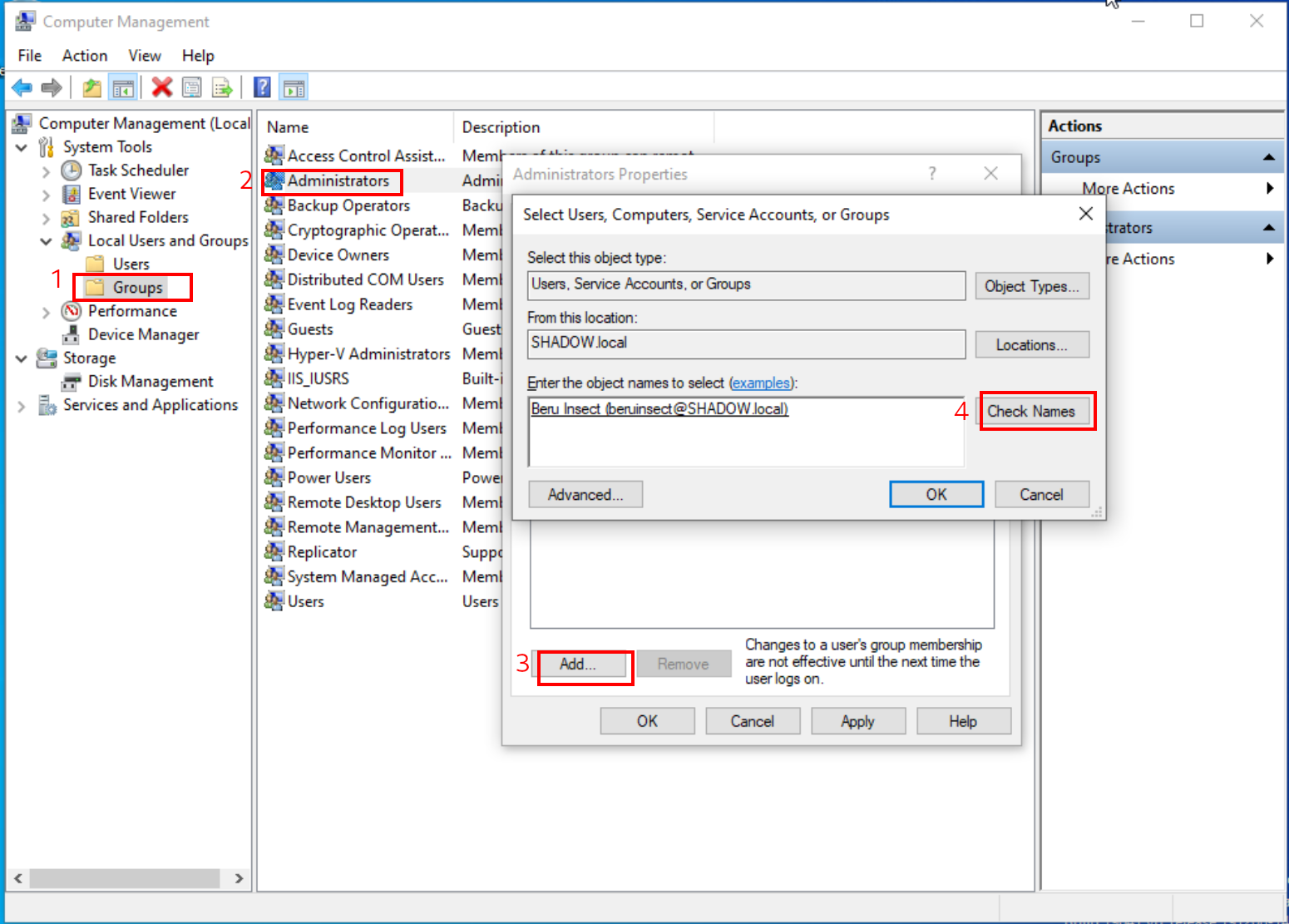Expand the Task Scheduler node
Screen dimensions: 1289x924
(46, 171)
